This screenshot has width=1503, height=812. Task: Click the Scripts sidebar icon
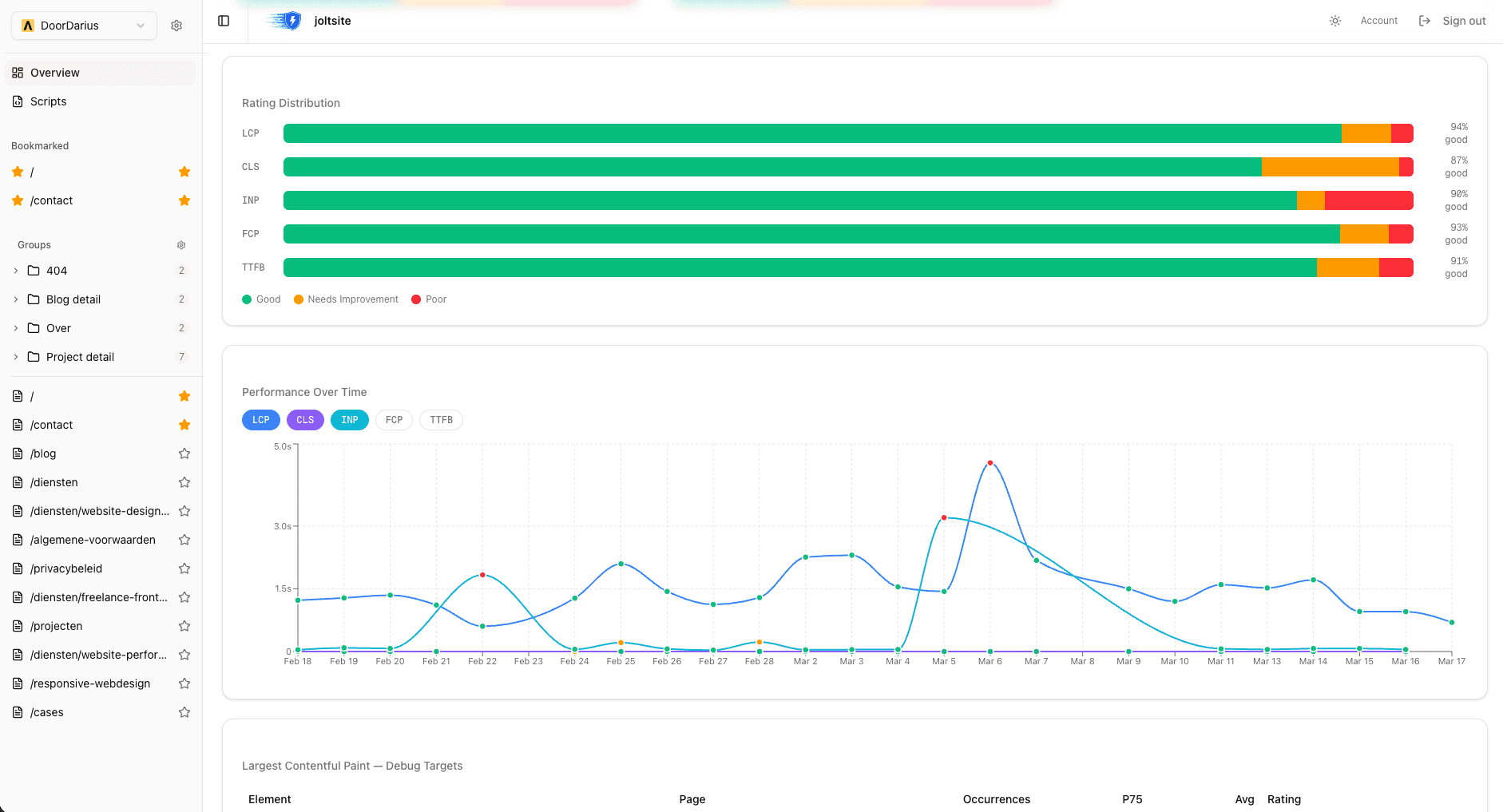[18, 101]
